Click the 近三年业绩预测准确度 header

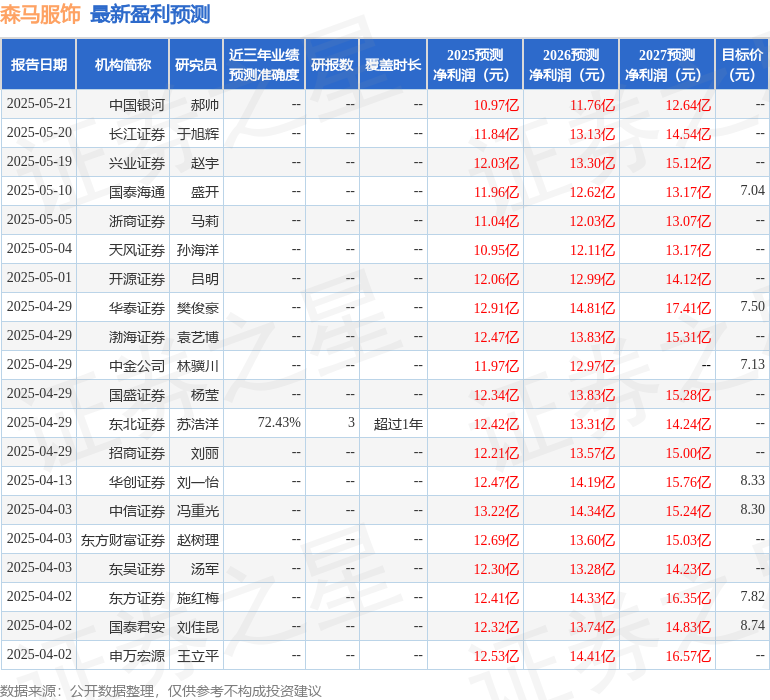pyautogui.click(x=264, y=64)
